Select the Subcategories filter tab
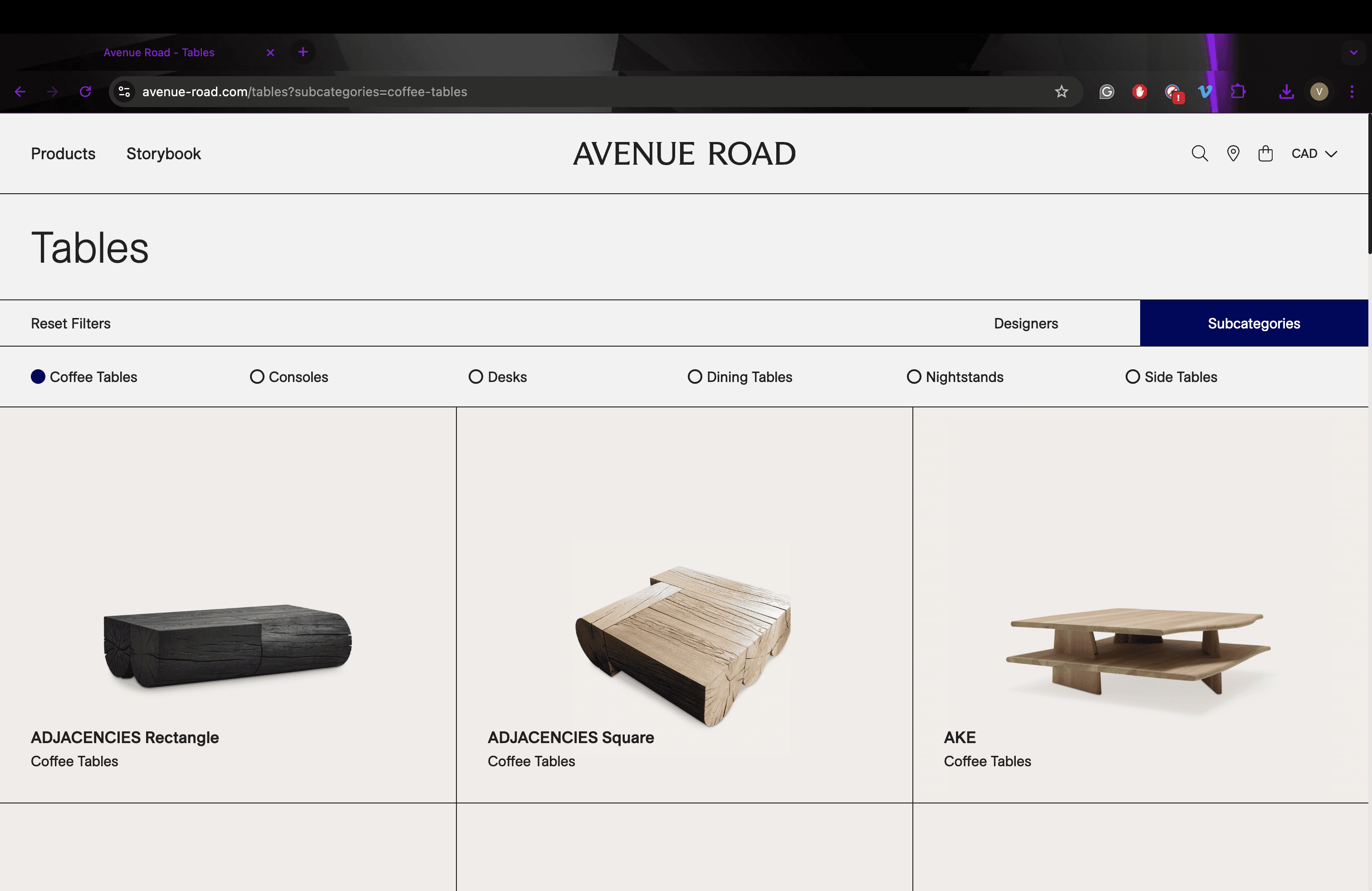Image resolution: width=1372 pixels, height=891 pixels. pyautogui.click(x=1254, y=323)
